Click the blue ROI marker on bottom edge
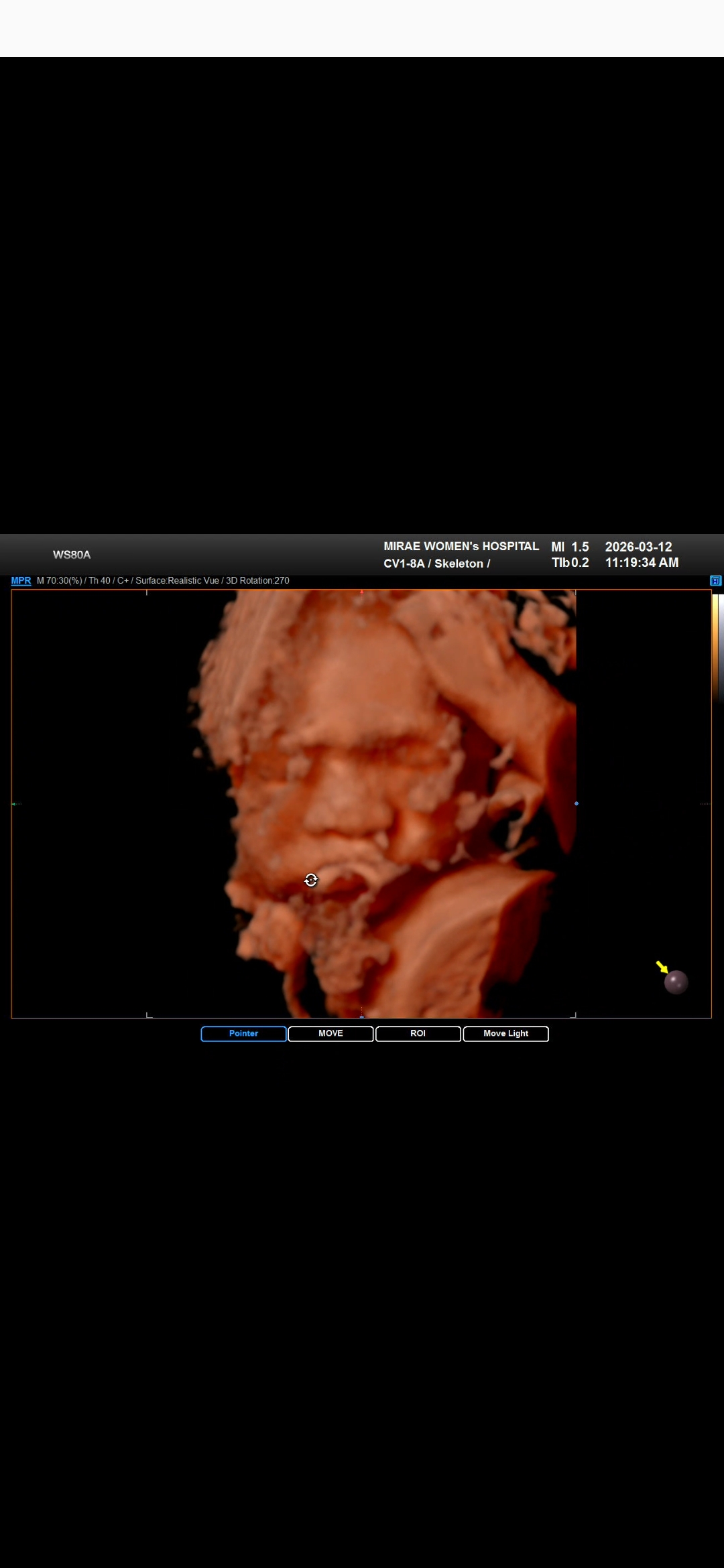 tap(362, 1016)
